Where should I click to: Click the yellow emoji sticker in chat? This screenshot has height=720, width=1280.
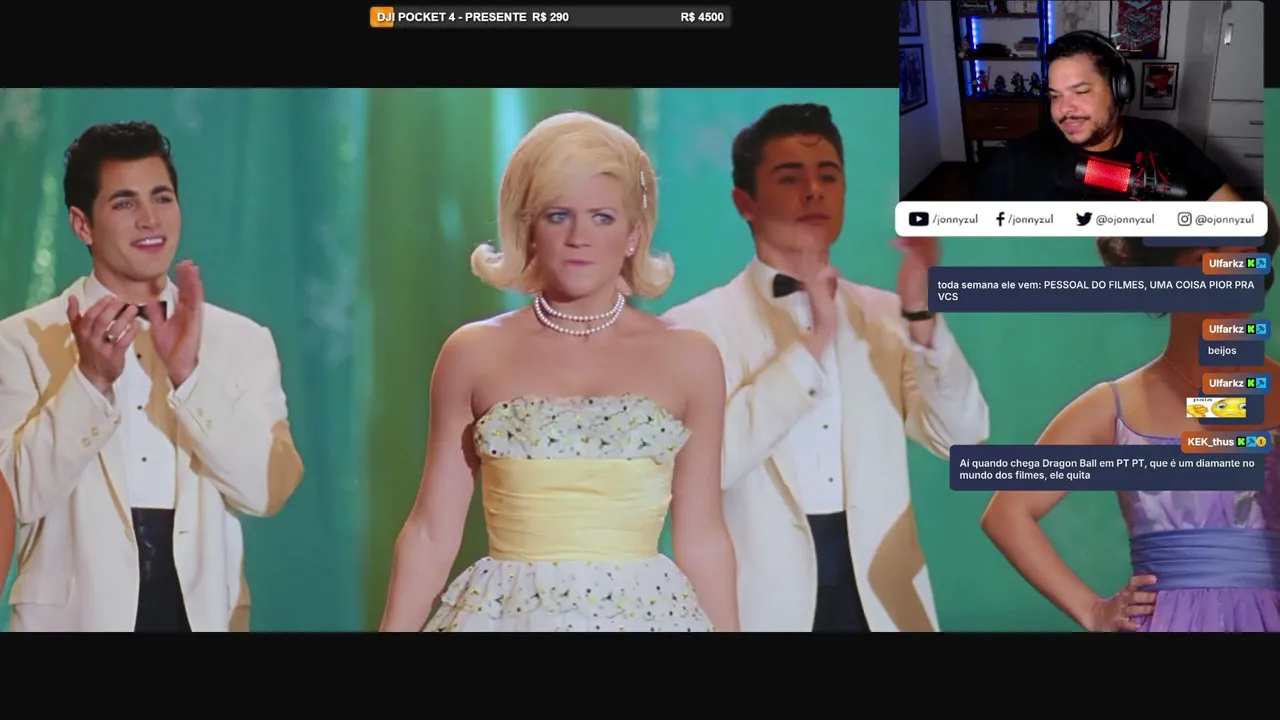[x=1216, y=407]
